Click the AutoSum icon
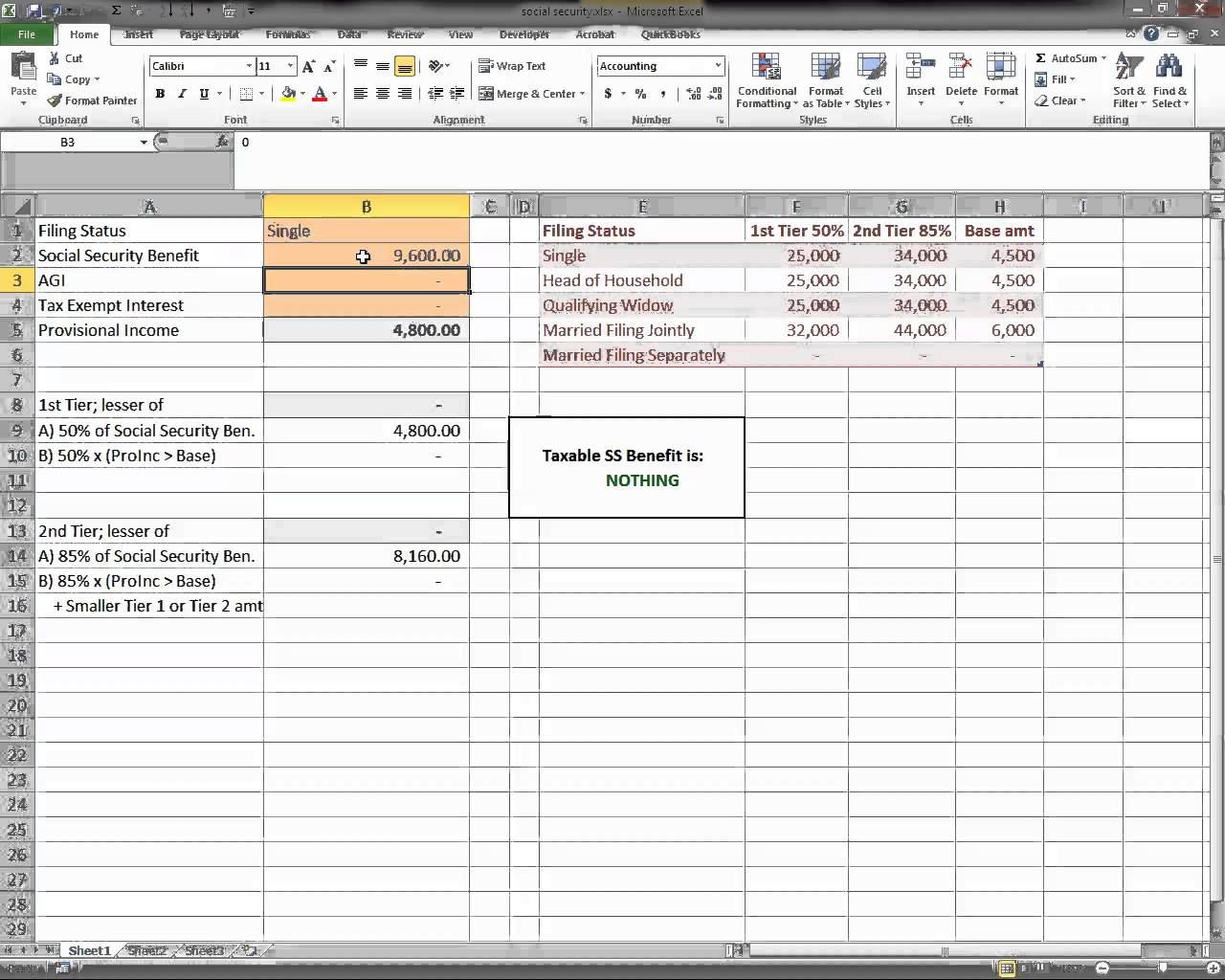Image resolution: width=1225 pixels, height=980 pixels. pyautogui.click(x=1041, y=58)
